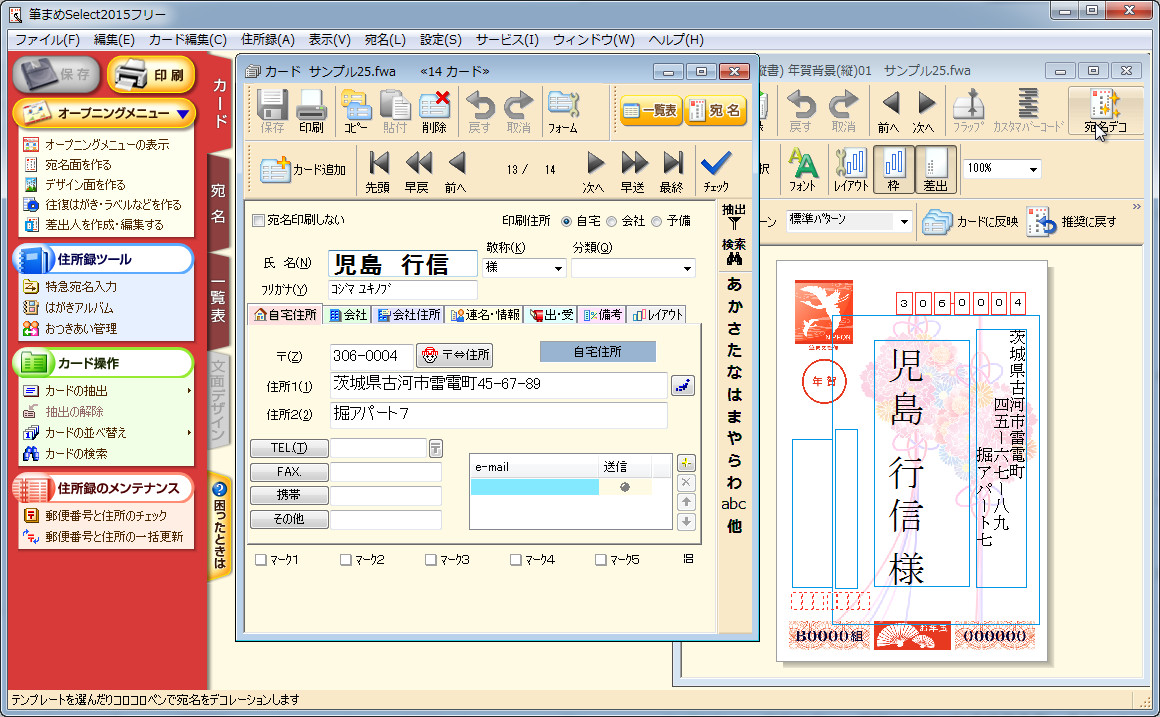The image size is (1160, 717).
Task: Jump to last card with 最終
Action: (672, 172)
